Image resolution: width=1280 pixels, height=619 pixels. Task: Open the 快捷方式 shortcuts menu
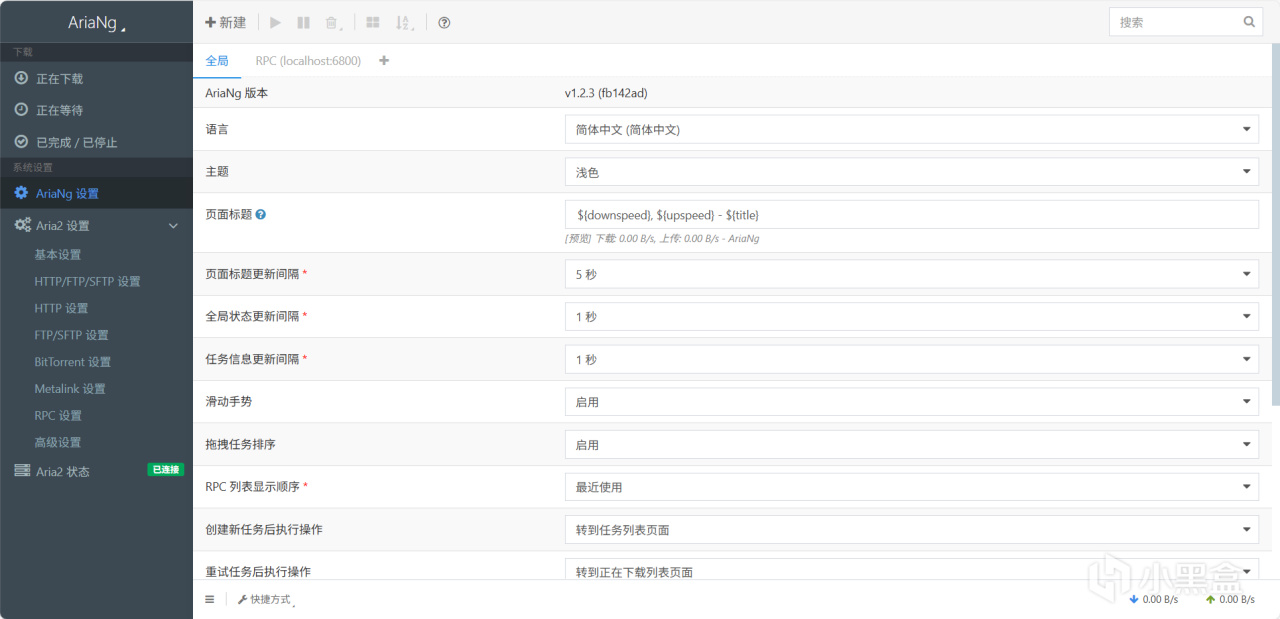(x=265, y=599)
